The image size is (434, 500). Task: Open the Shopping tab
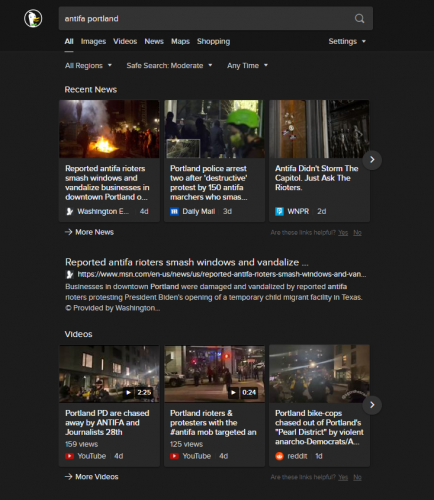tap(213, 41)
